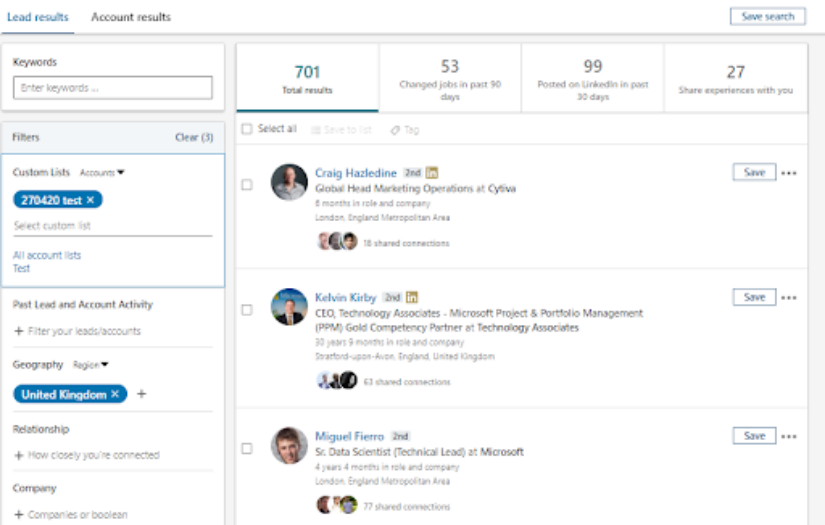Click the Enter keywords input field
825x525 pixels.
[x=113, y=88]
